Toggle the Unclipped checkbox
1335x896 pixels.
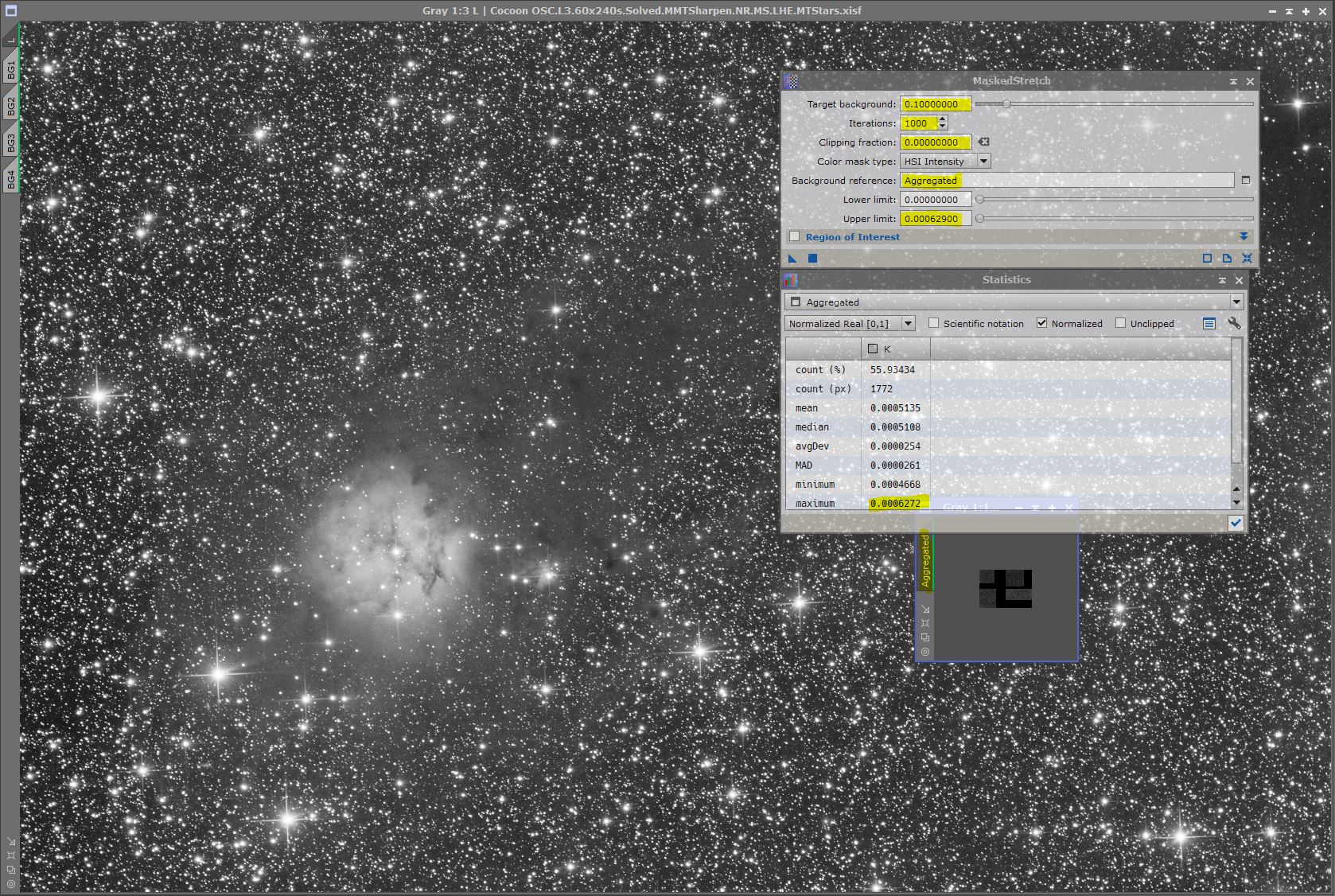click(x=1120, y=323)
